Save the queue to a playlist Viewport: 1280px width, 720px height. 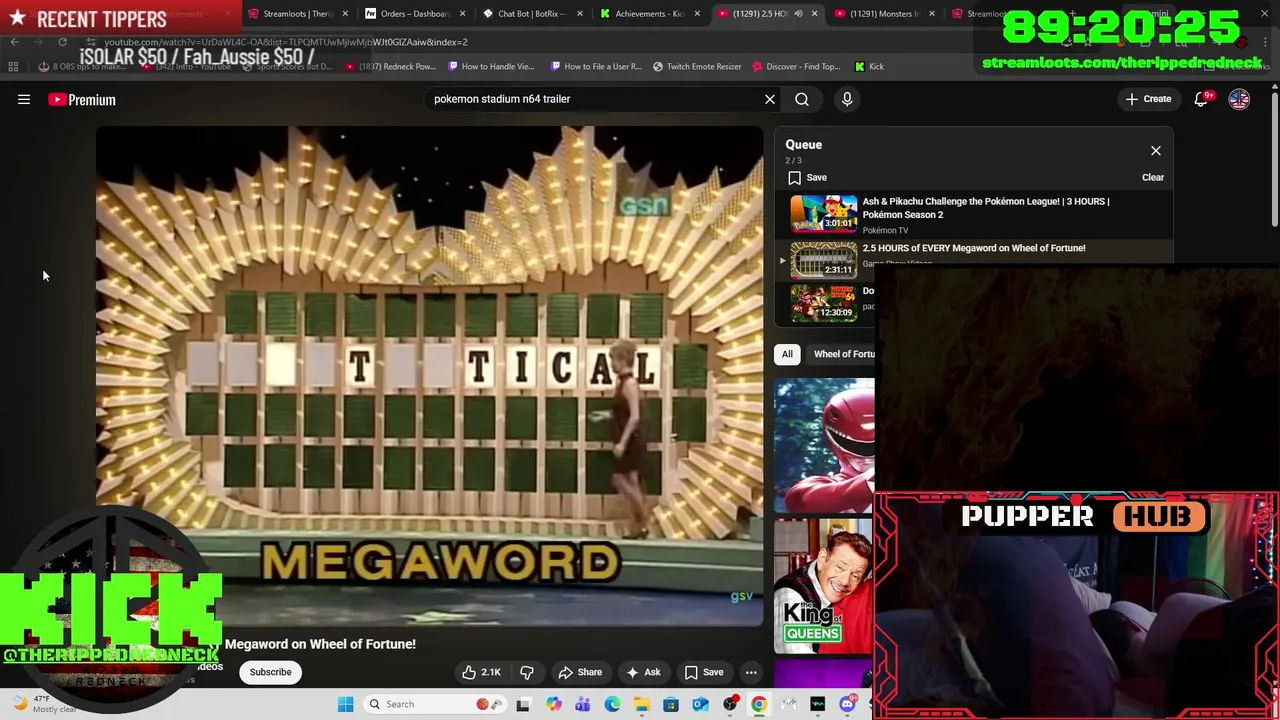(x=807, y=177)
